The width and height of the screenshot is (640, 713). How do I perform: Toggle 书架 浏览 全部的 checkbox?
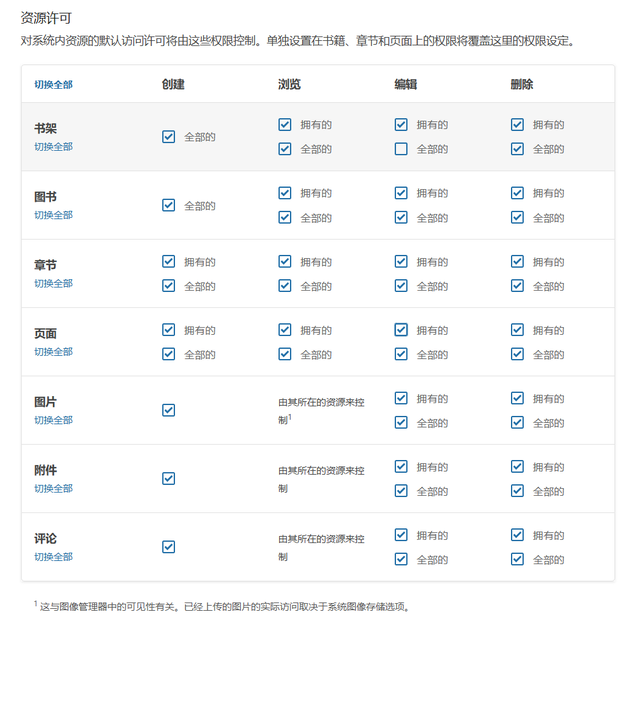pos(285,149)
